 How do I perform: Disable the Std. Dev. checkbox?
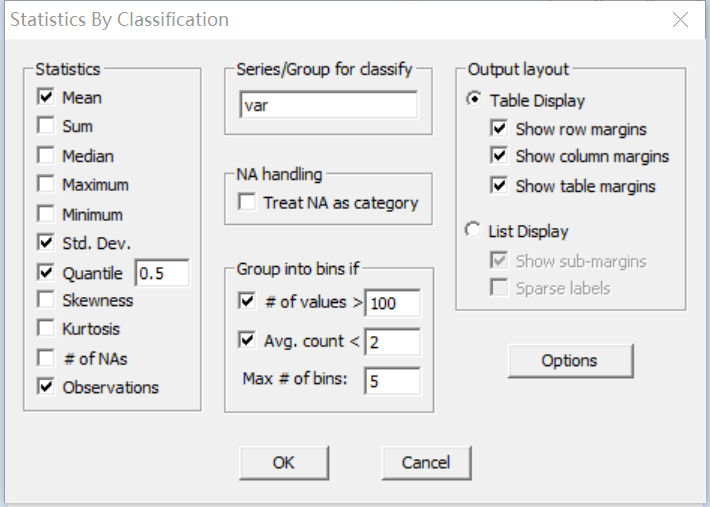point(45,242)
